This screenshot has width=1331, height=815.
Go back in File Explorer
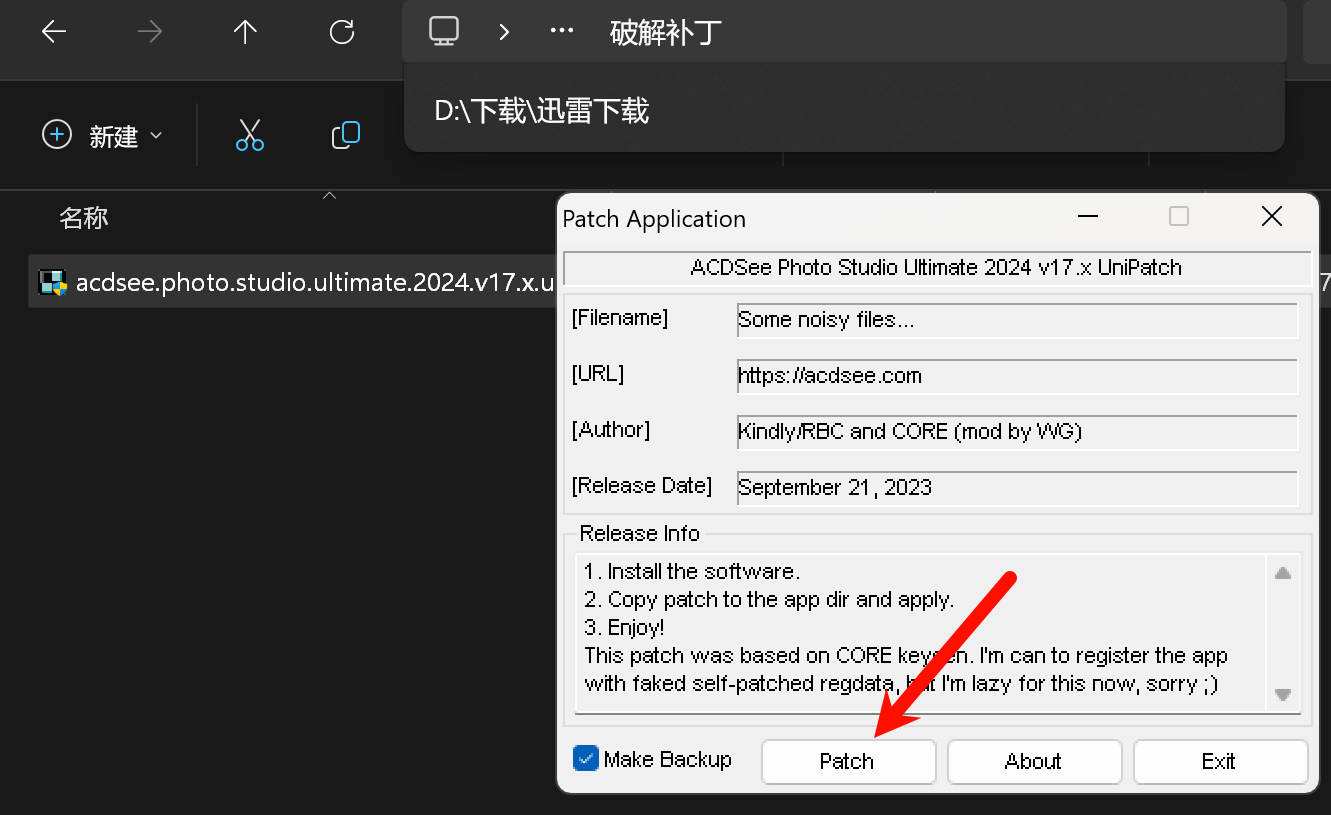click(54, 32)
